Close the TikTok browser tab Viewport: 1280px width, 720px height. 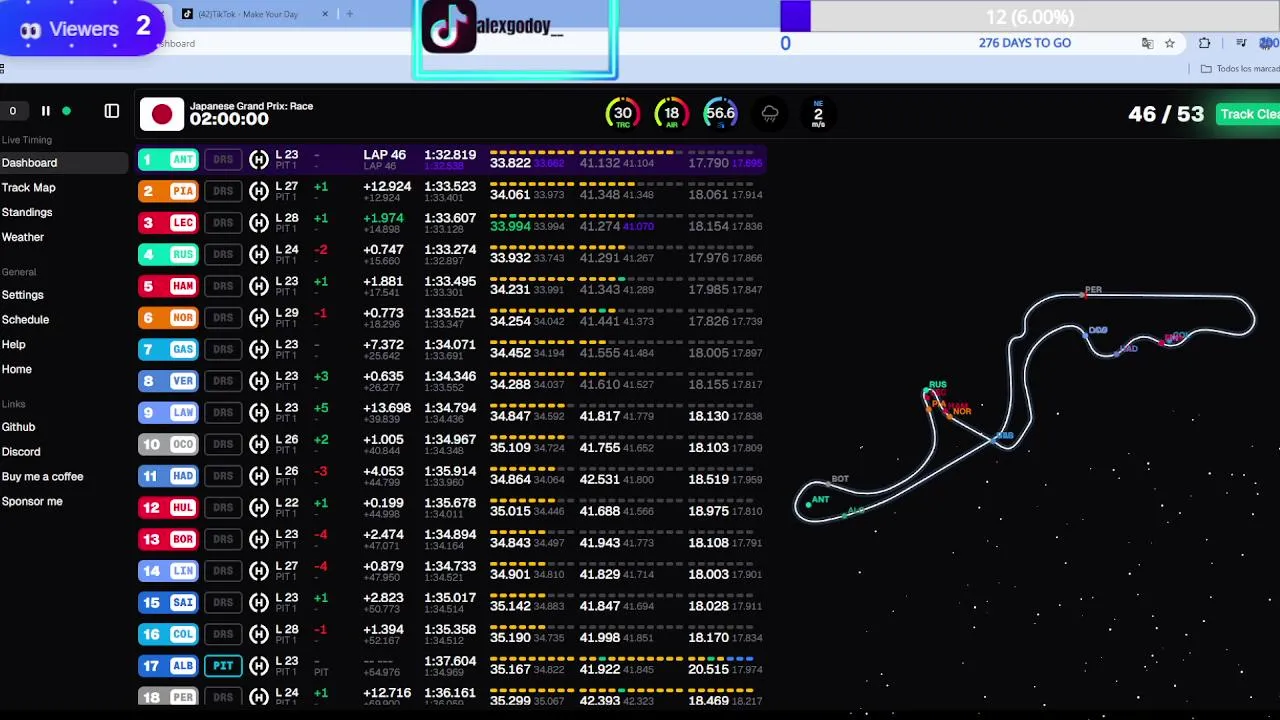point(325,14)
